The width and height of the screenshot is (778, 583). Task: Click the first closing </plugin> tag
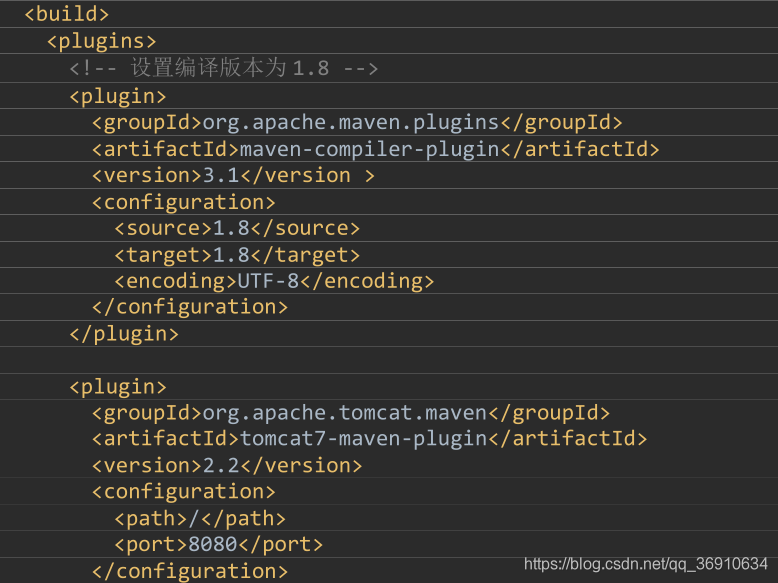[x=124, y=334]
